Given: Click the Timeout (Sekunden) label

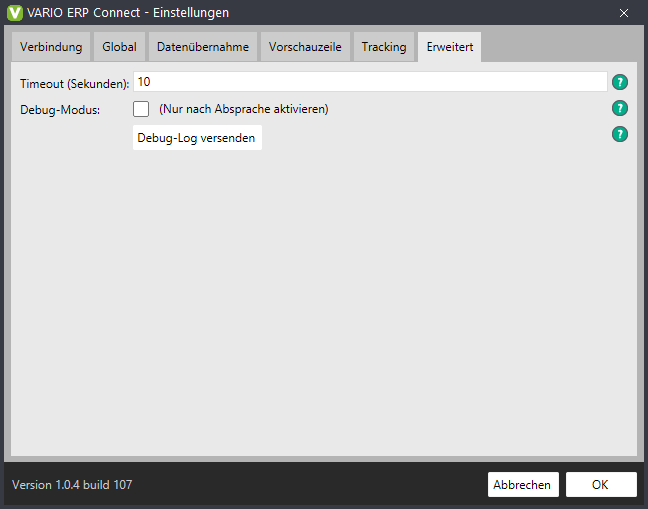Looking at the screenshot, I should click(x=75, y=84).
